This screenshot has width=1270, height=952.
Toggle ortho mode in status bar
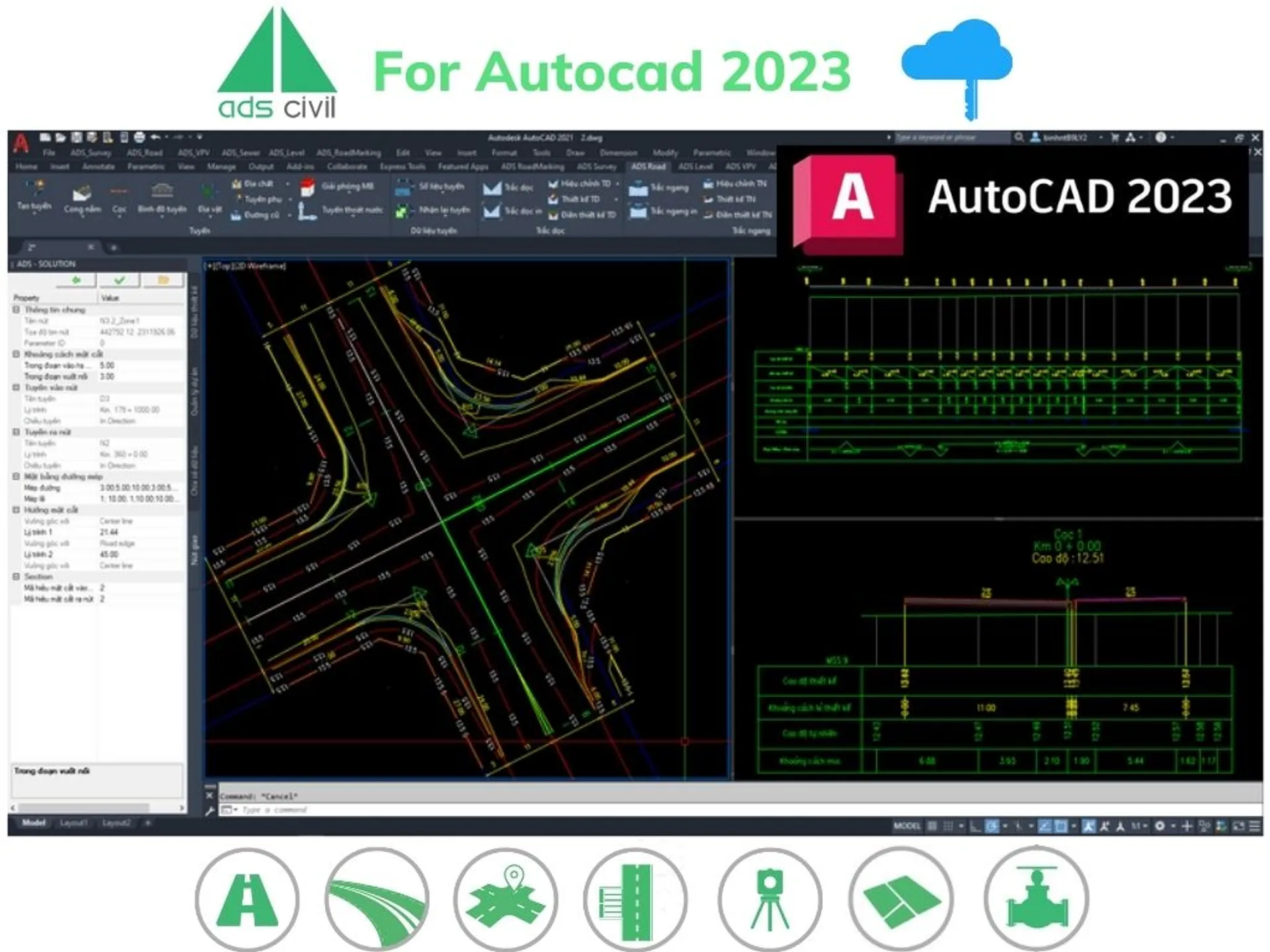975,826
